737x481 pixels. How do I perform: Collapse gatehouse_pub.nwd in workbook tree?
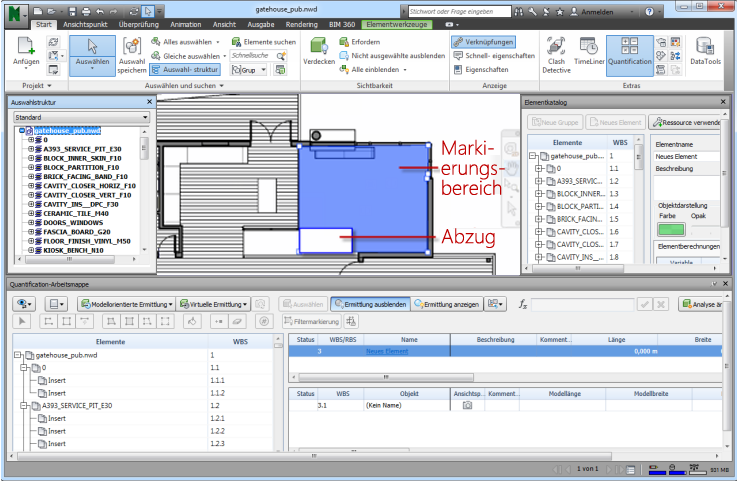(18, 355)
